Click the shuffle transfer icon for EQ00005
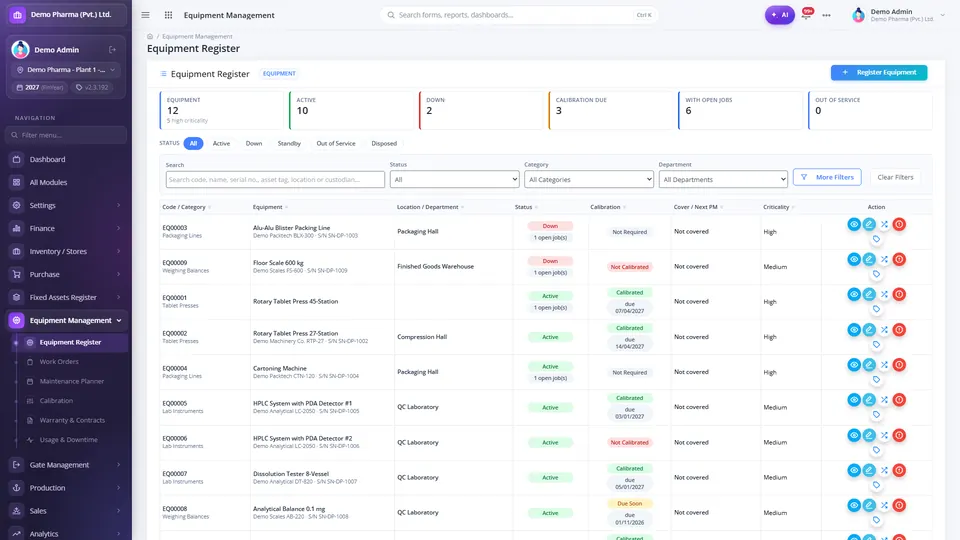Image resolution: width=960 pixels, height=540 pixels. 884,400
